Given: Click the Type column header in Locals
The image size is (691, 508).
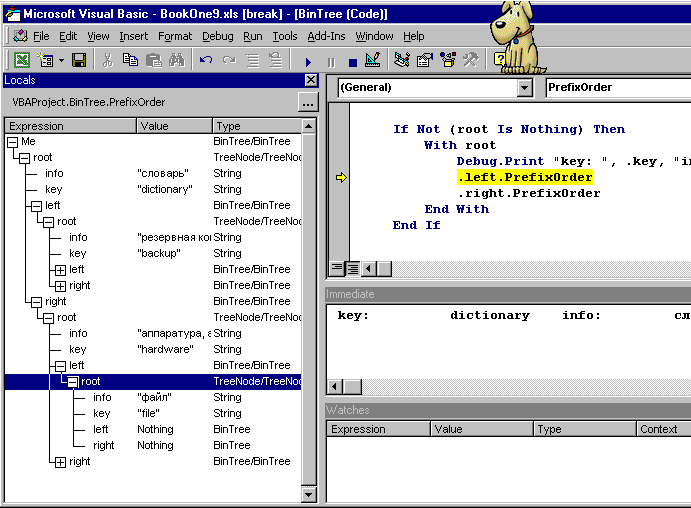Looking at the screenshot, I should pyautogui.click(x=257, y=126).
